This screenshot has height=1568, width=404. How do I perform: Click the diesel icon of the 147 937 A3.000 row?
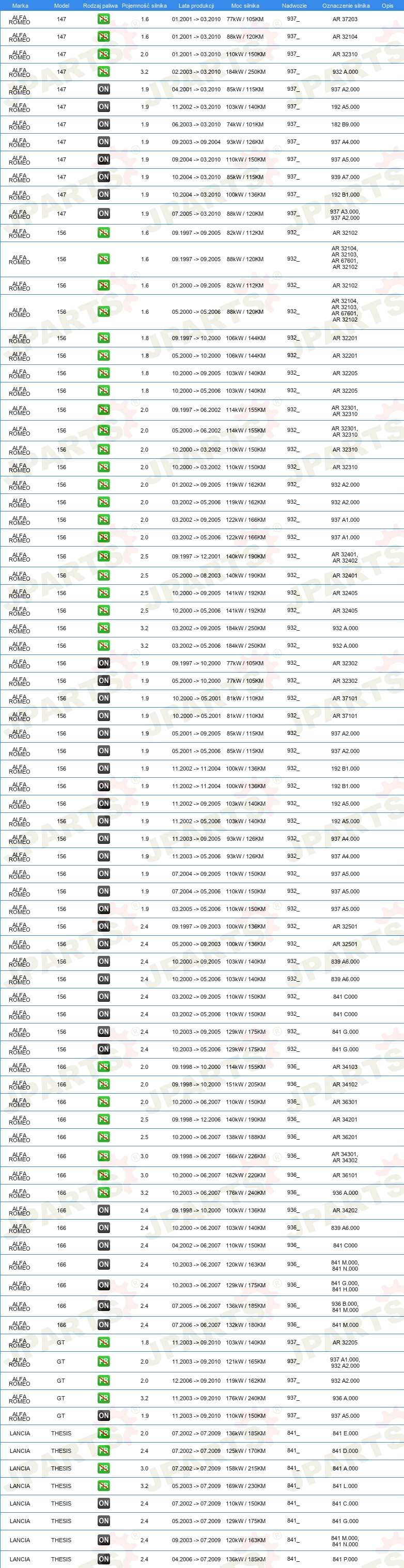click(x=104, y=214)
